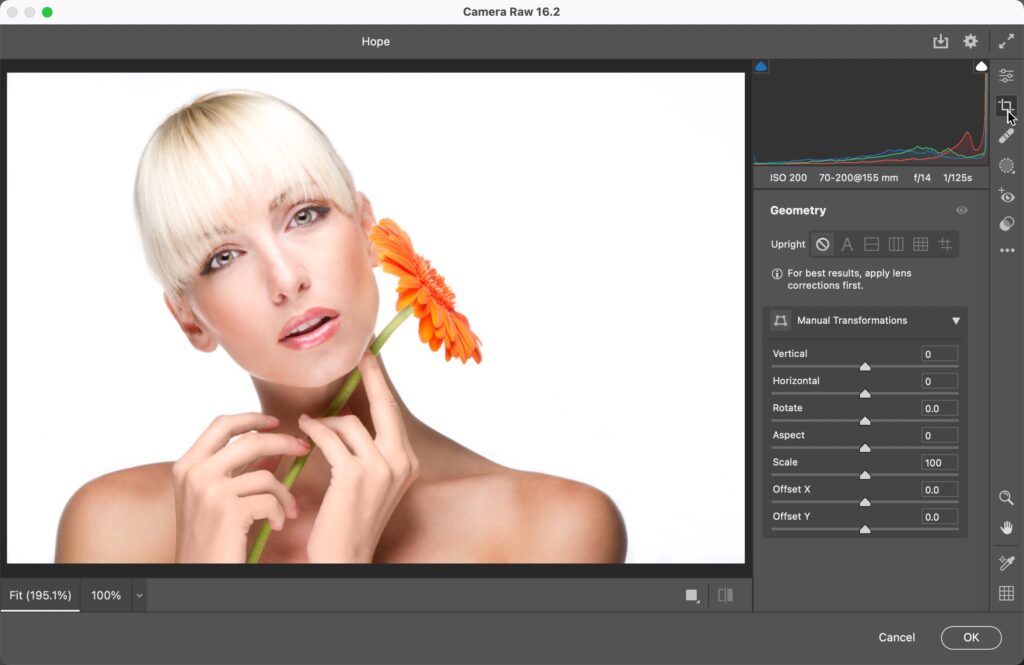
Task: Click the Horizontal slider handle
Action: point(865,394)
